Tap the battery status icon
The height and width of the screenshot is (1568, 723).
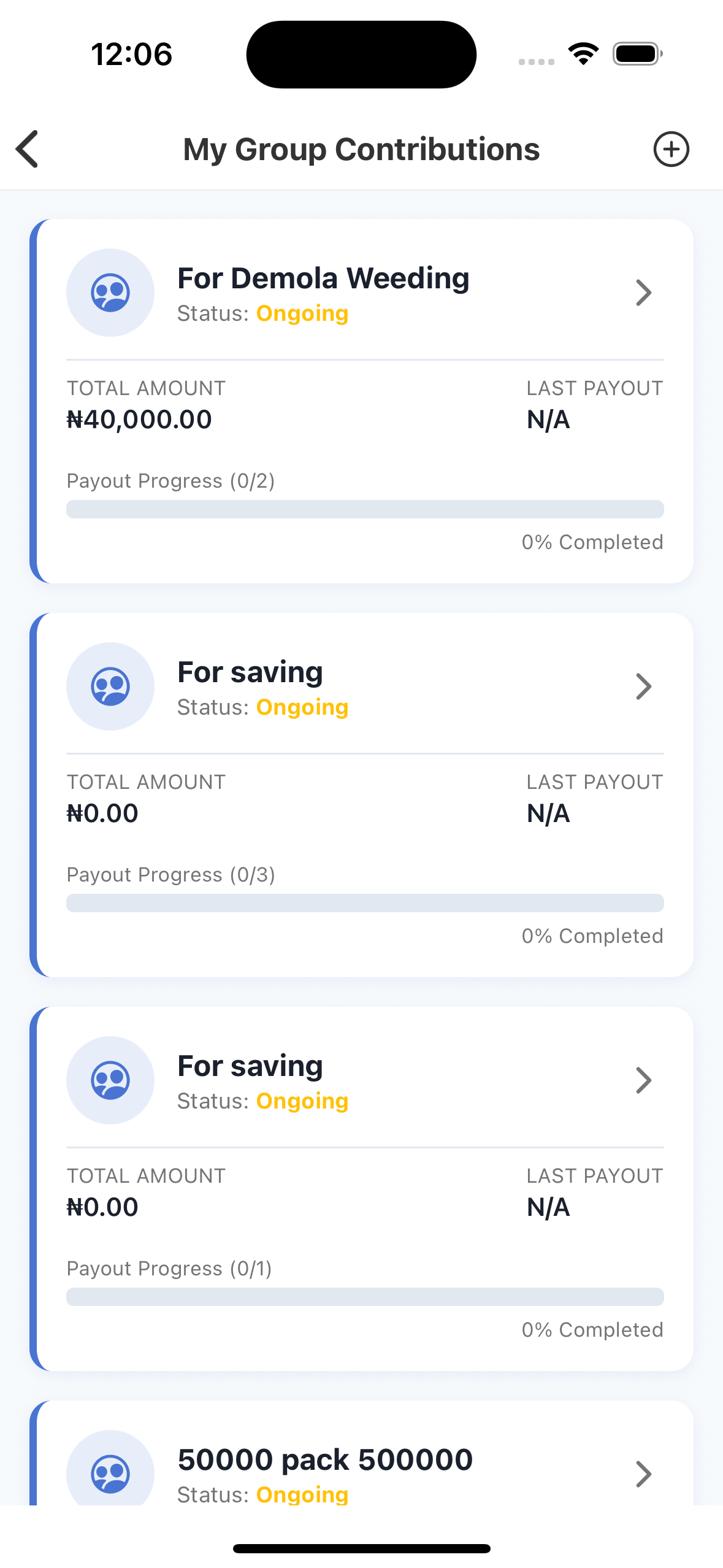637,54
